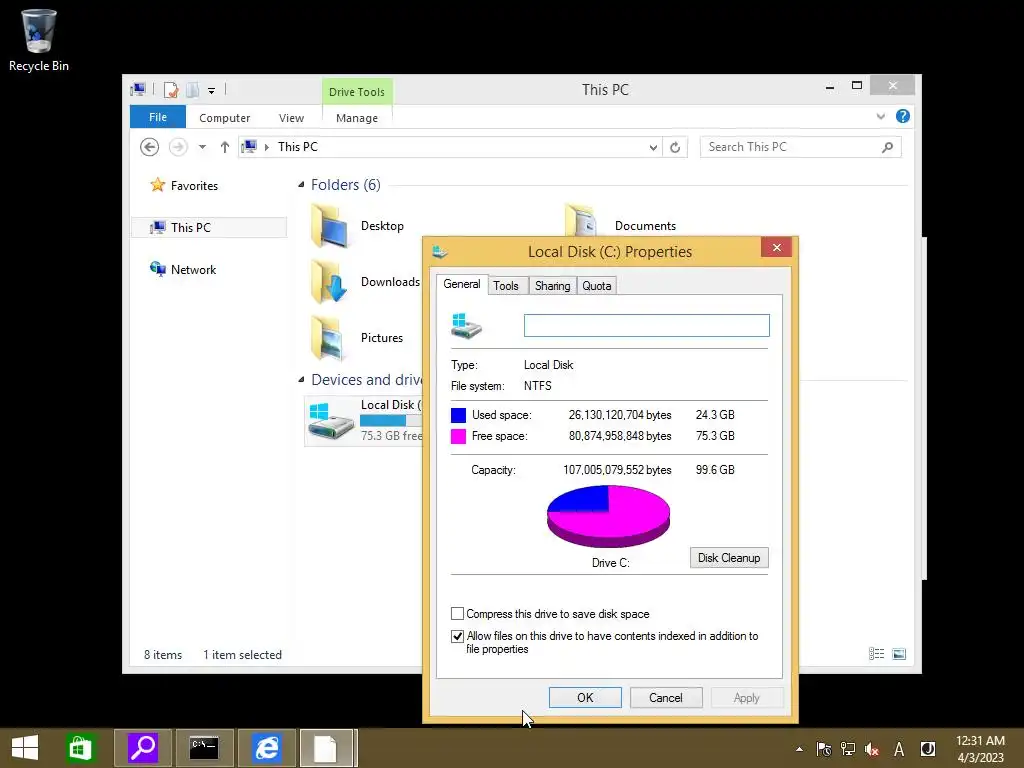This screenshot has width=1024, height=768.
Task: Switch to Details view in status bar
Action: point(876,654)
